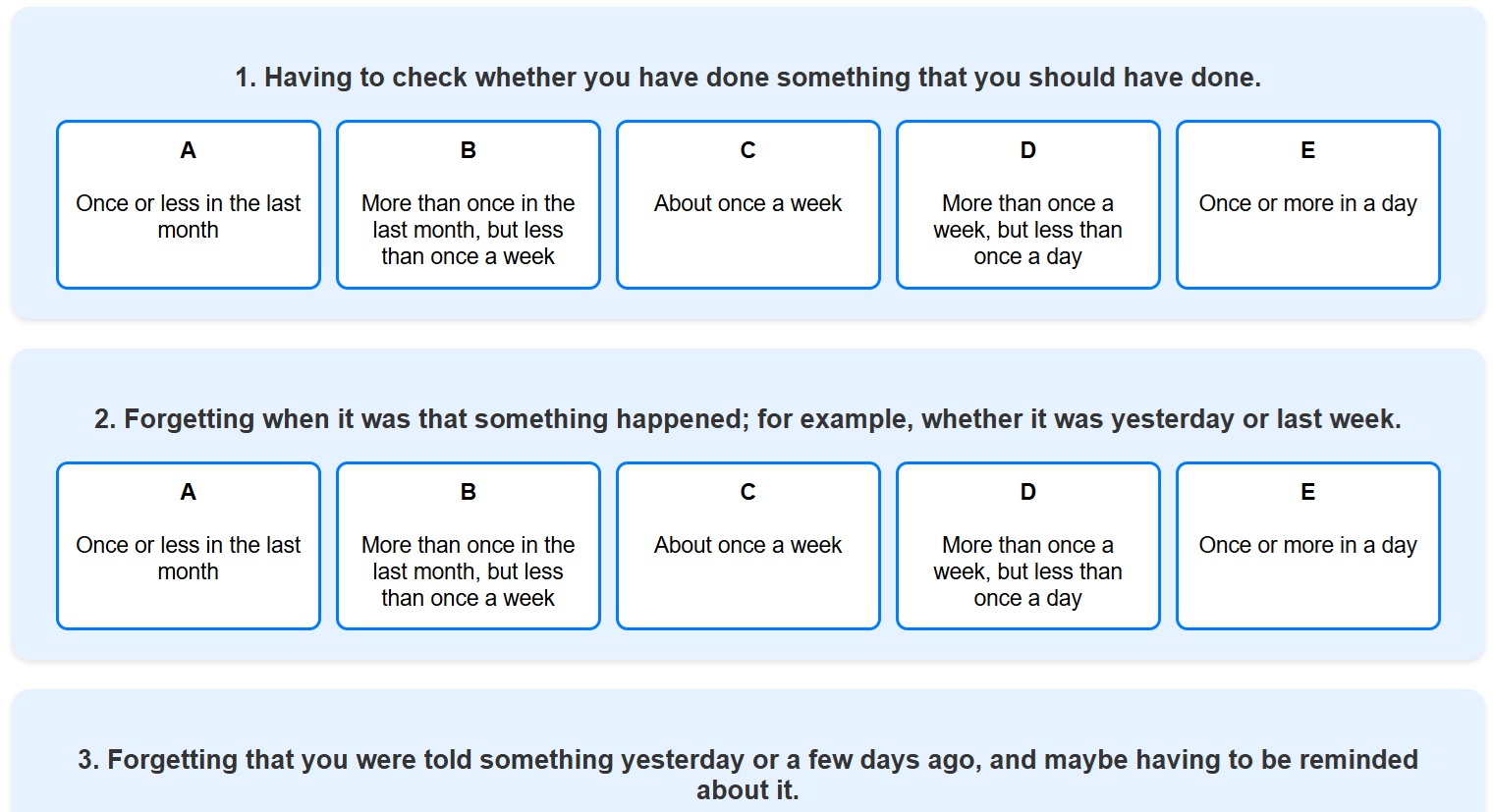Click 'Once or less in the last month' text, question 2

point(189,558)
